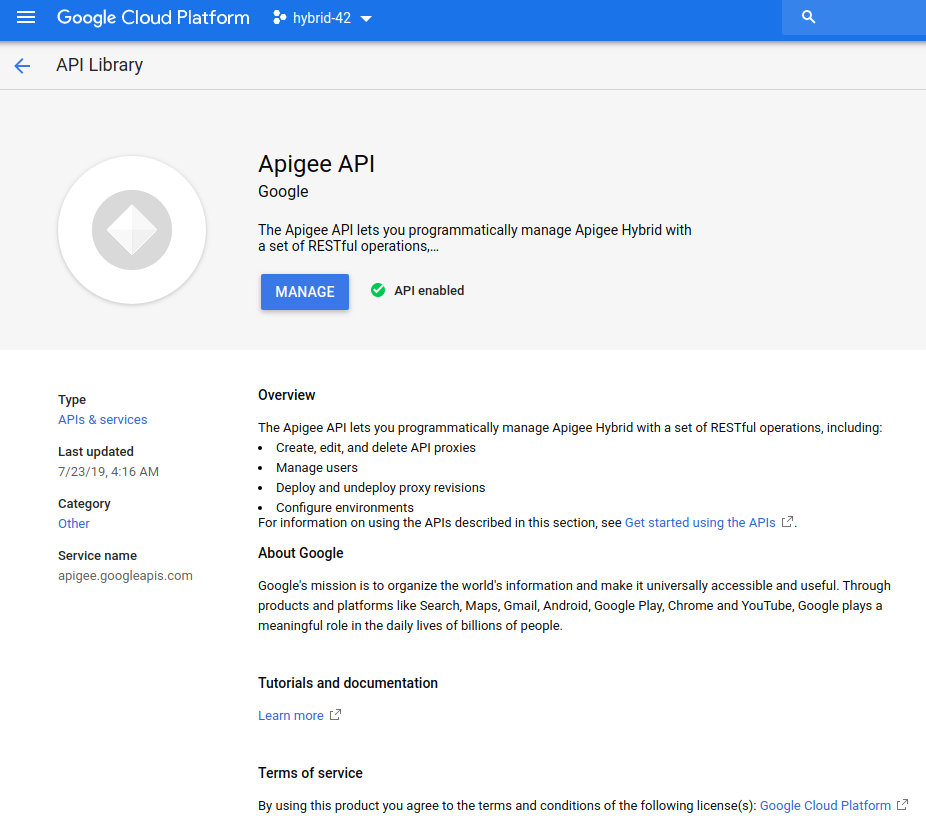
Task: Click the green API enabled checkmark
Action: coord(378,291)
